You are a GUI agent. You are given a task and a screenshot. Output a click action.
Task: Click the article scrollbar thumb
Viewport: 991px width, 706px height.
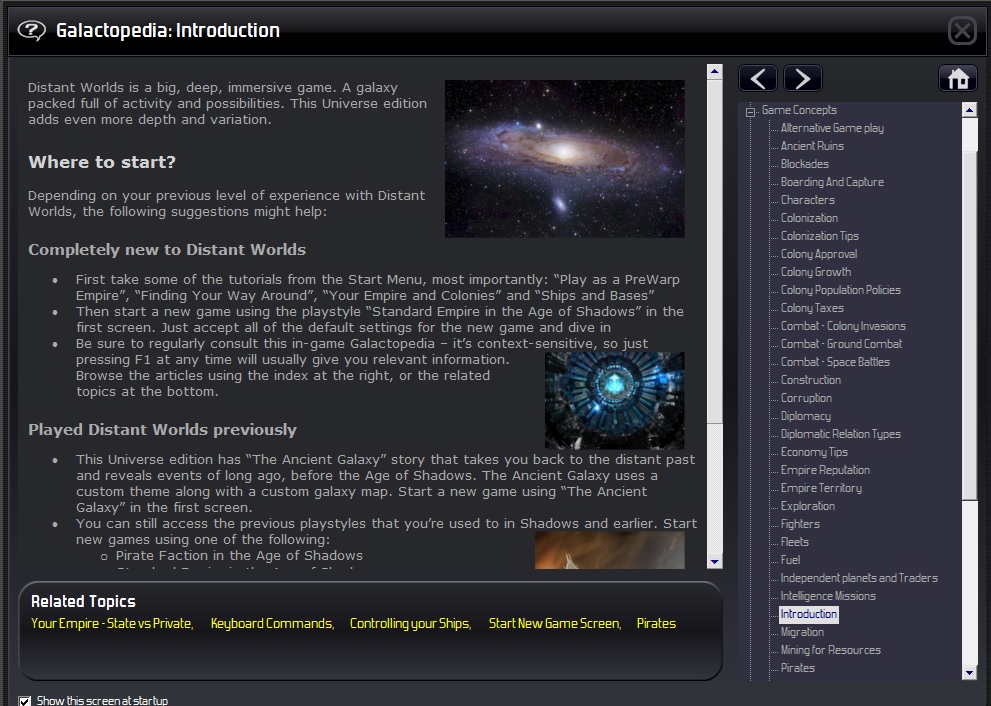tap(715, 251)
